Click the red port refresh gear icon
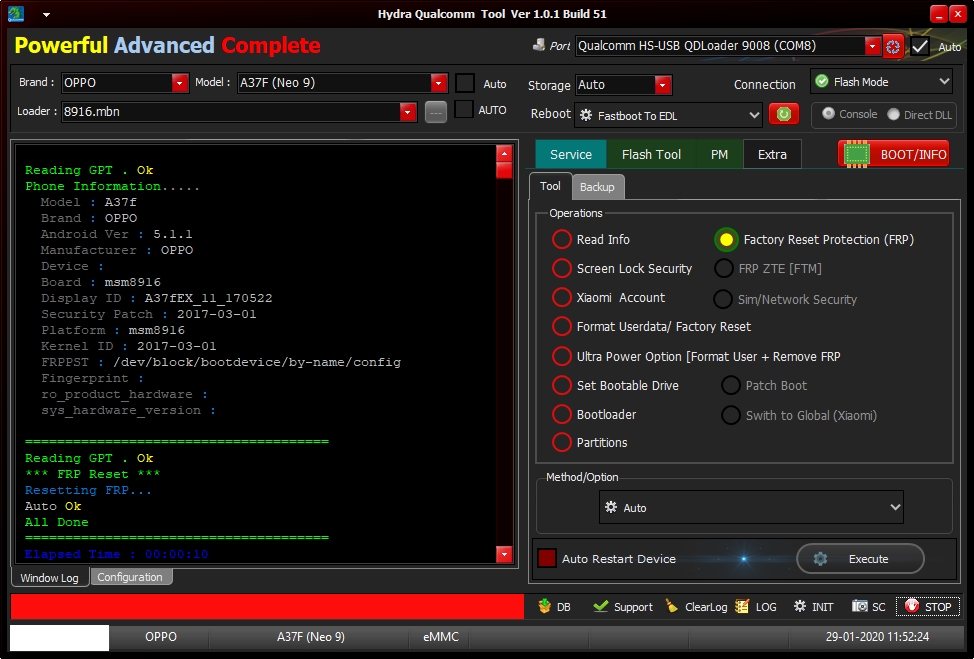The height and width of the screenshot is (659, 974). pos(893,46)
